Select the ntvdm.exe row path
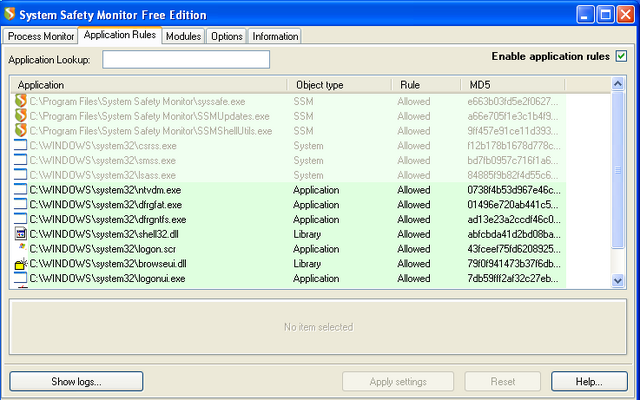The image size is (640, 400). click(x=105, y=190)
